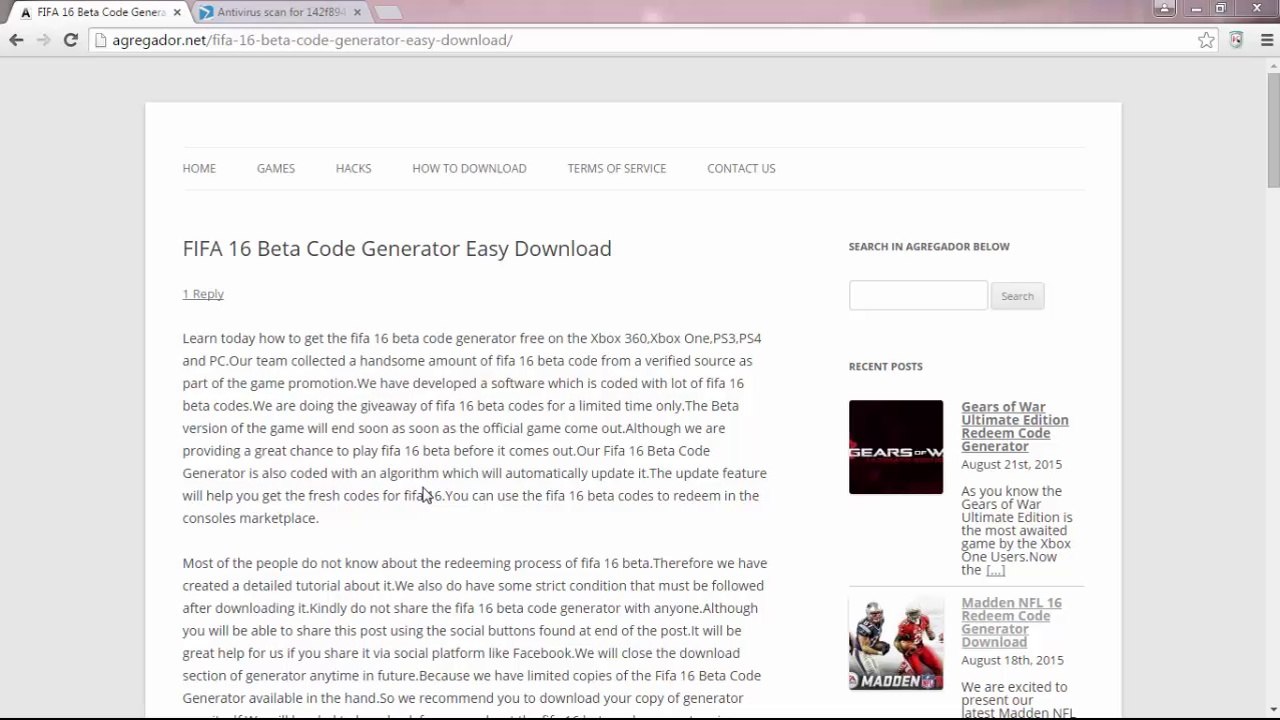The image size is (1280, 720).
Task: Switch to the FIFA 16 Beta Code tab
Action: (98, 12)
